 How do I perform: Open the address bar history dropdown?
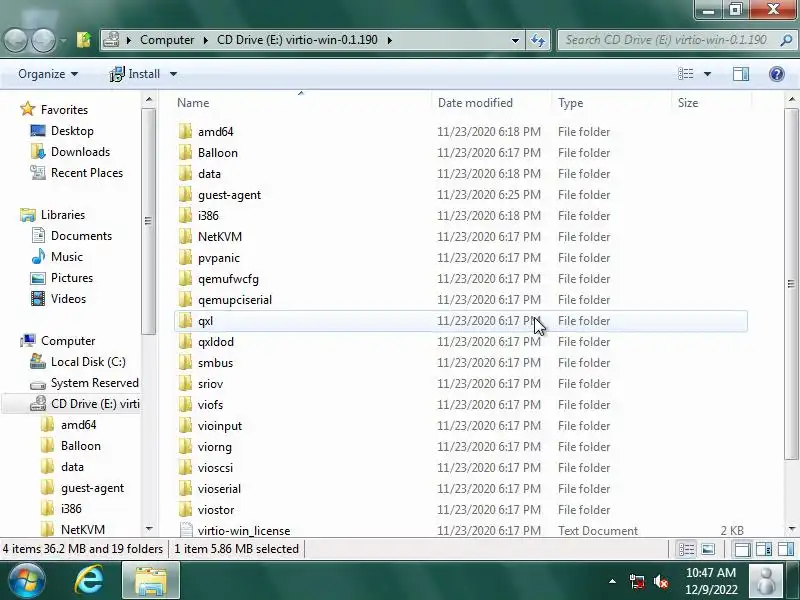(x=515, y=40)
